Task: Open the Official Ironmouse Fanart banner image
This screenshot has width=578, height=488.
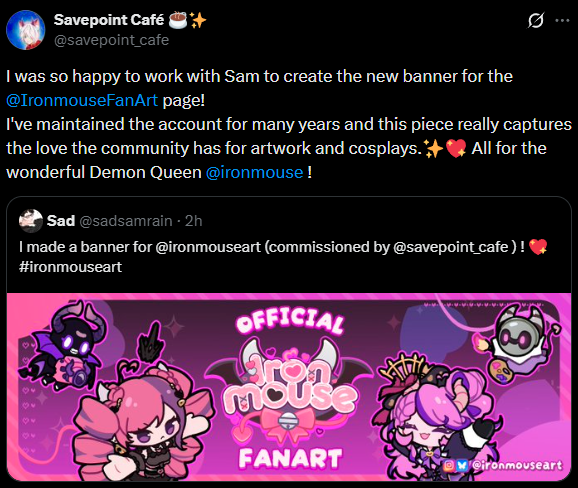Action: click(289, 387)
